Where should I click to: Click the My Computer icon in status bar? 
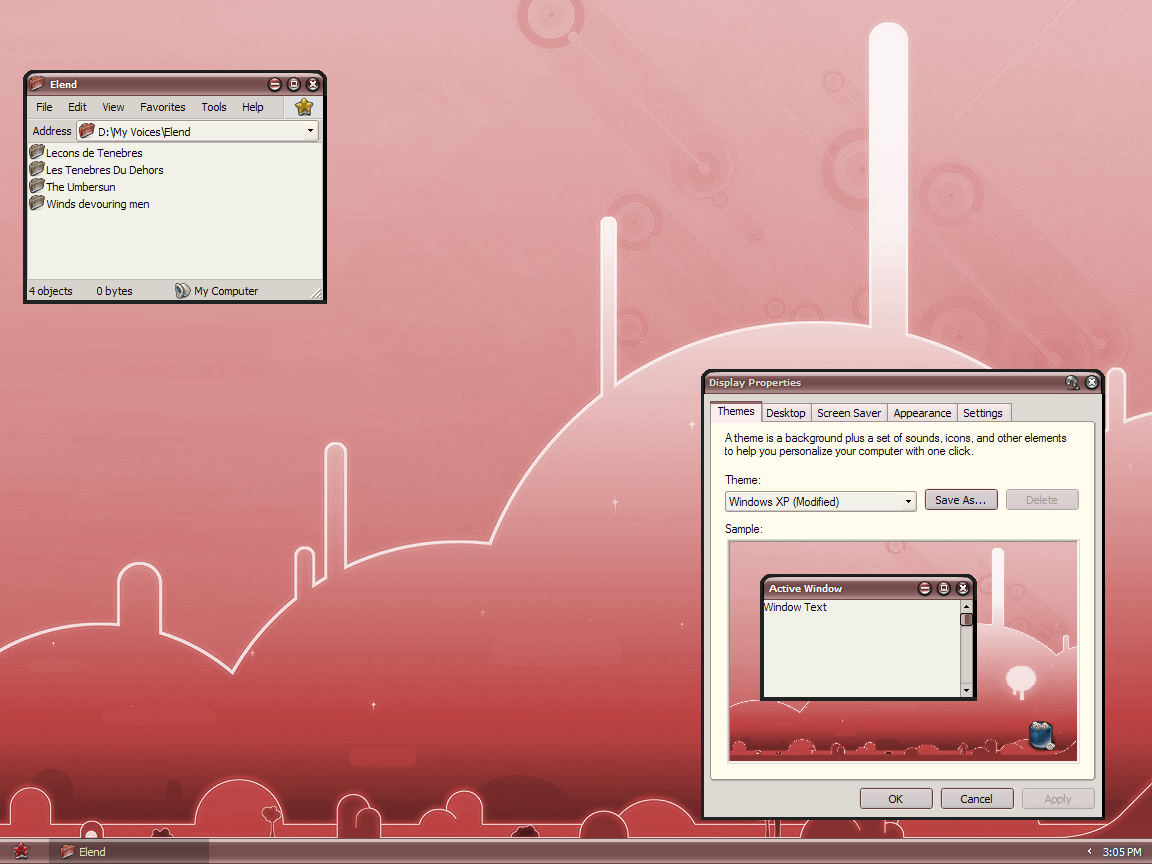coord(182,291)
